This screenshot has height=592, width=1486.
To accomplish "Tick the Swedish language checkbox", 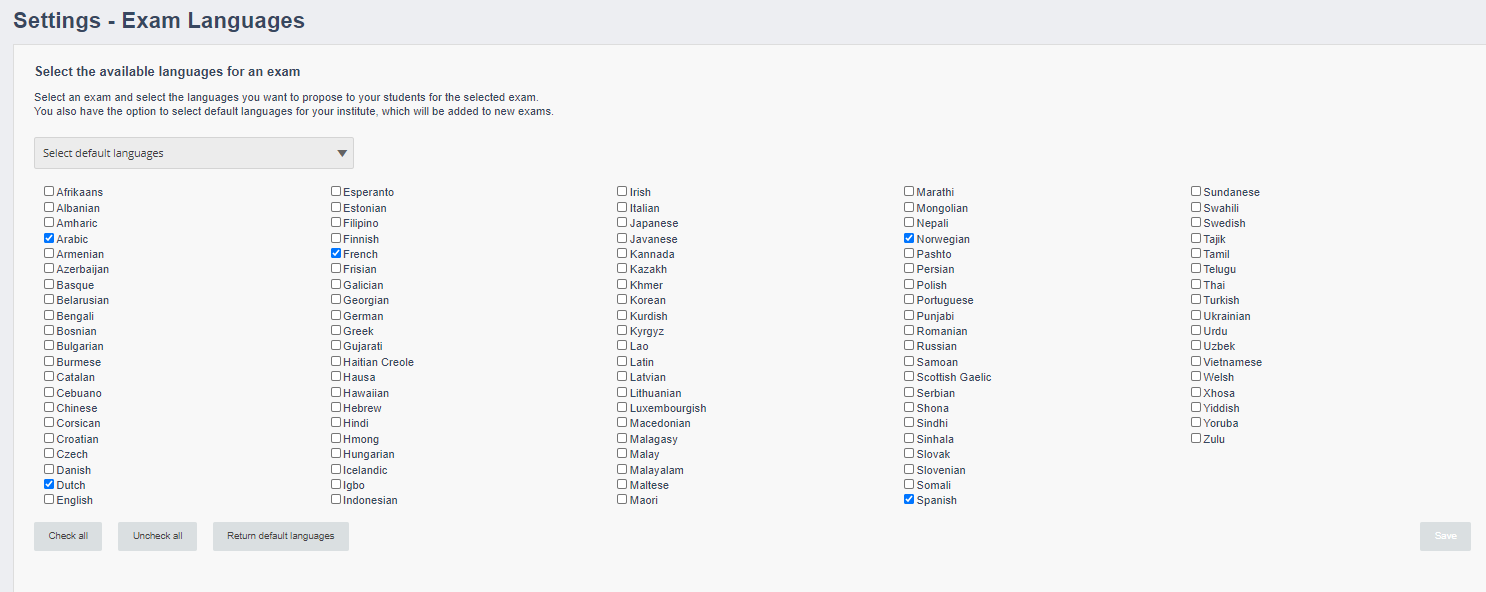I will (1196, 222).
